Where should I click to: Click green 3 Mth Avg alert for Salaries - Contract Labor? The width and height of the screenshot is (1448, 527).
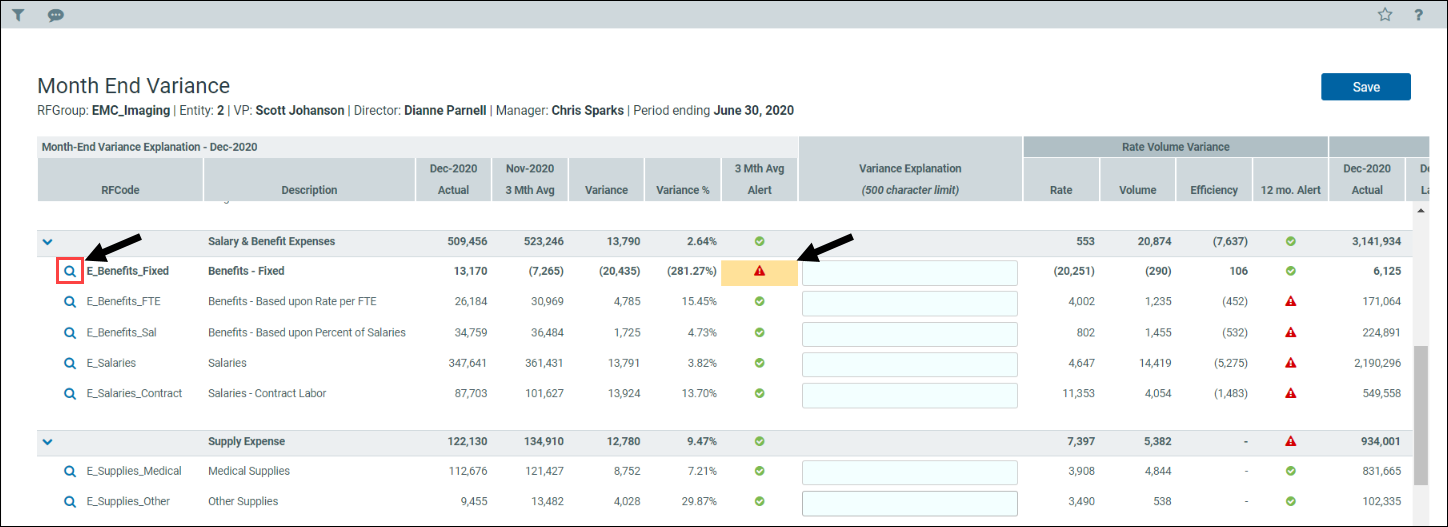click(759, 393)
